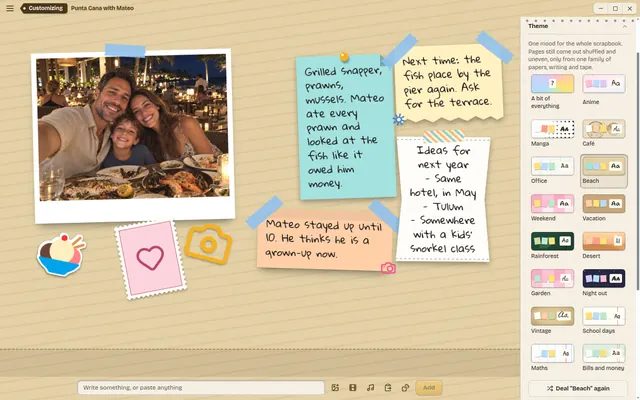Click the blue sun sticker between the notes
This screenshot has width=640, height=400.
coord(399,119)
